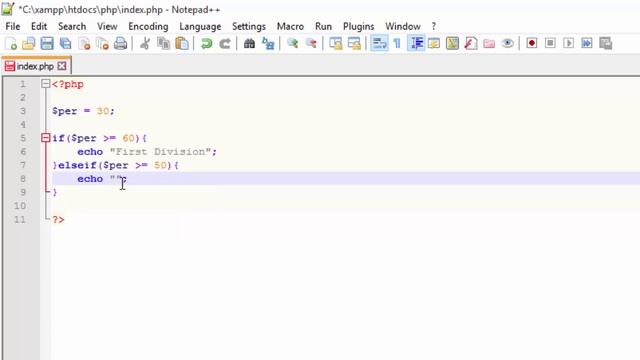Click the Save All toolbar icon
The width and height of the screenshot is (640, 360).
click(x=65, y=43)
